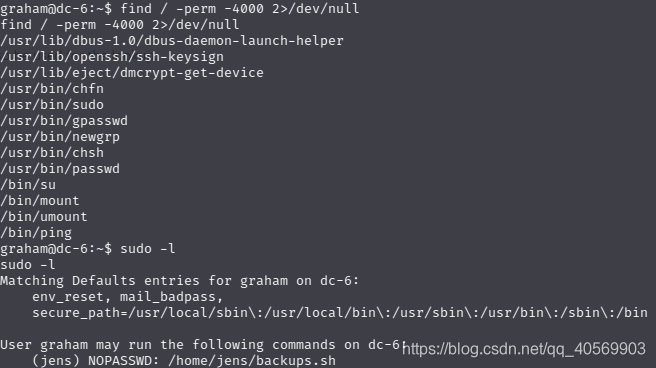The image size is (656, 368).
Task: Select the /usr/lib/dbus-1.0/dbus-daemon-launch-helper path
Action: [172, 41]
